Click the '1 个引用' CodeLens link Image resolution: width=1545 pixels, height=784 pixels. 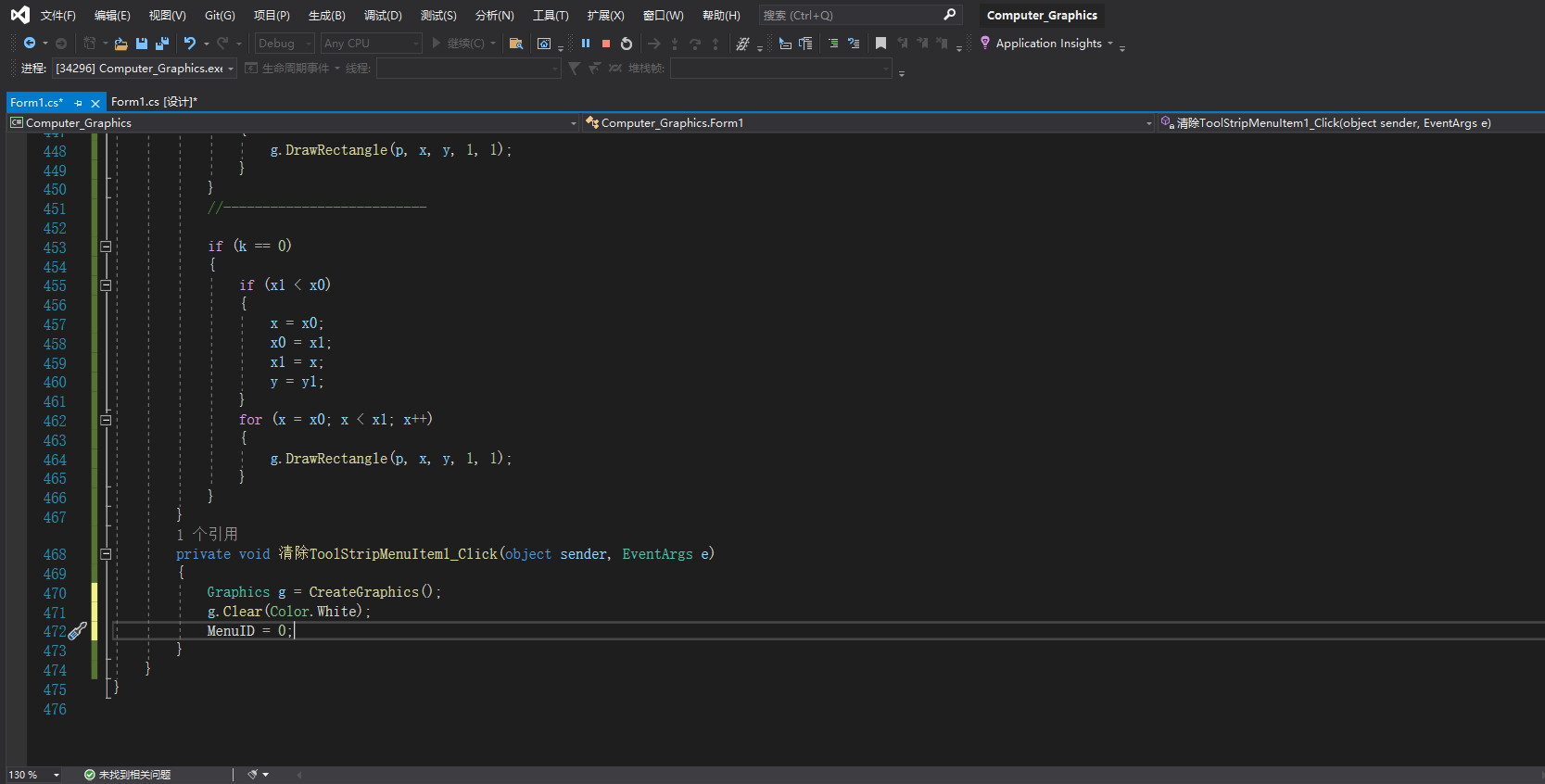[x=207, y=535]
